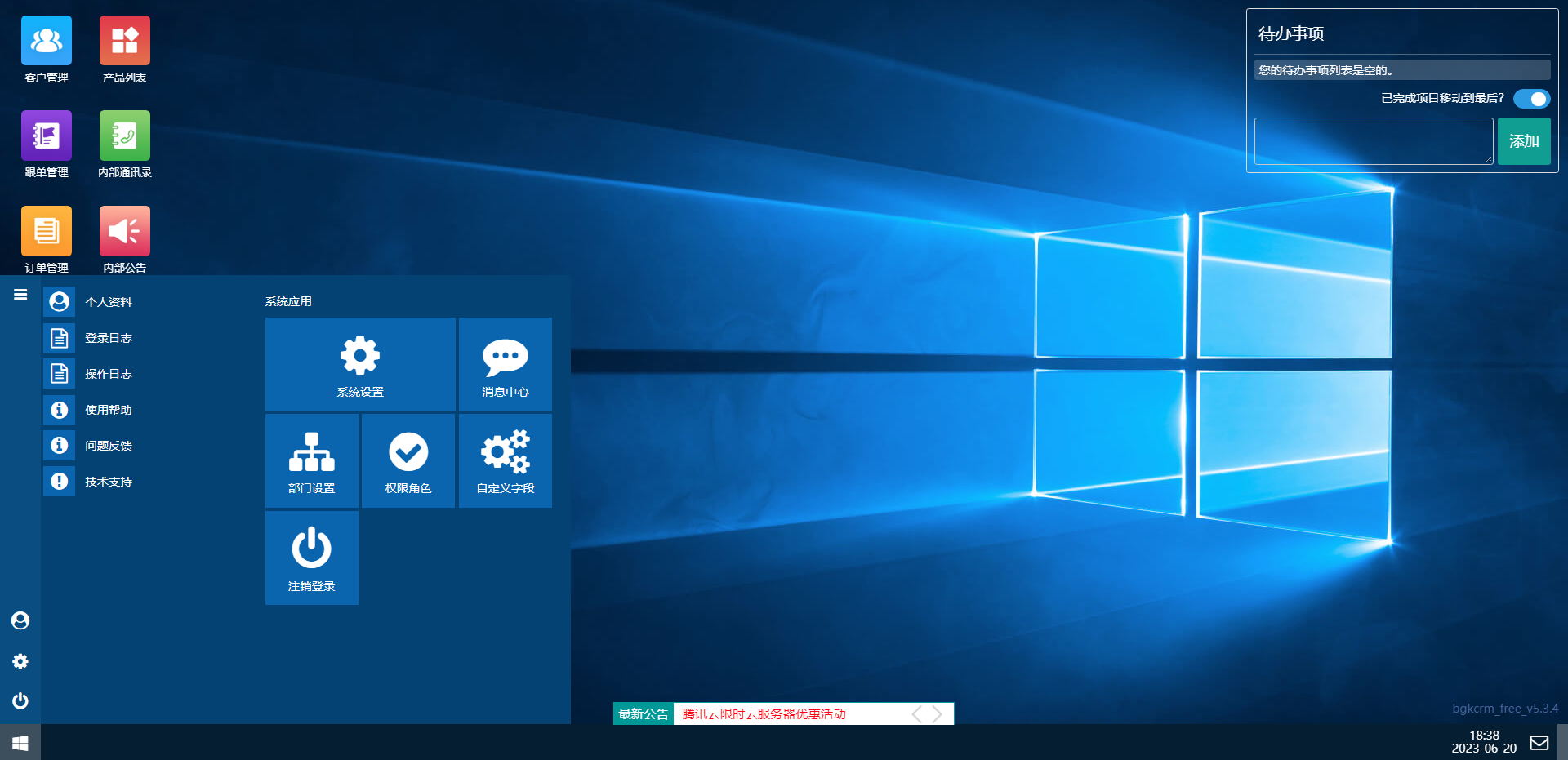Open the 系统设置 tile
The height and width of the screenshot is (760, 1568).
pos(360,364)
